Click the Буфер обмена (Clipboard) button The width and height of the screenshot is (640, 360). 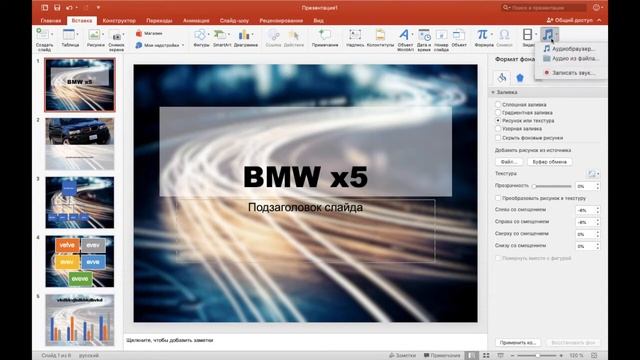[x=549, y=162]
